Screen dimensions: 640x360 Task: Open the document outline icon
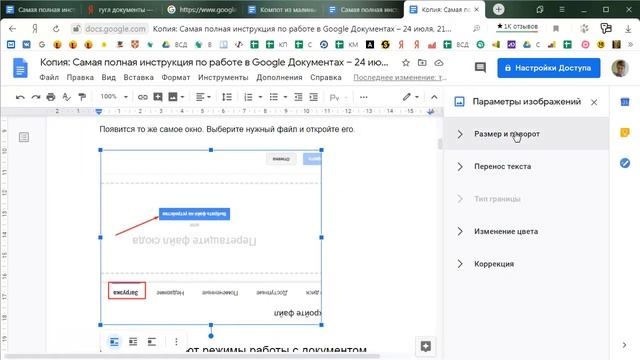coord(24,137)
